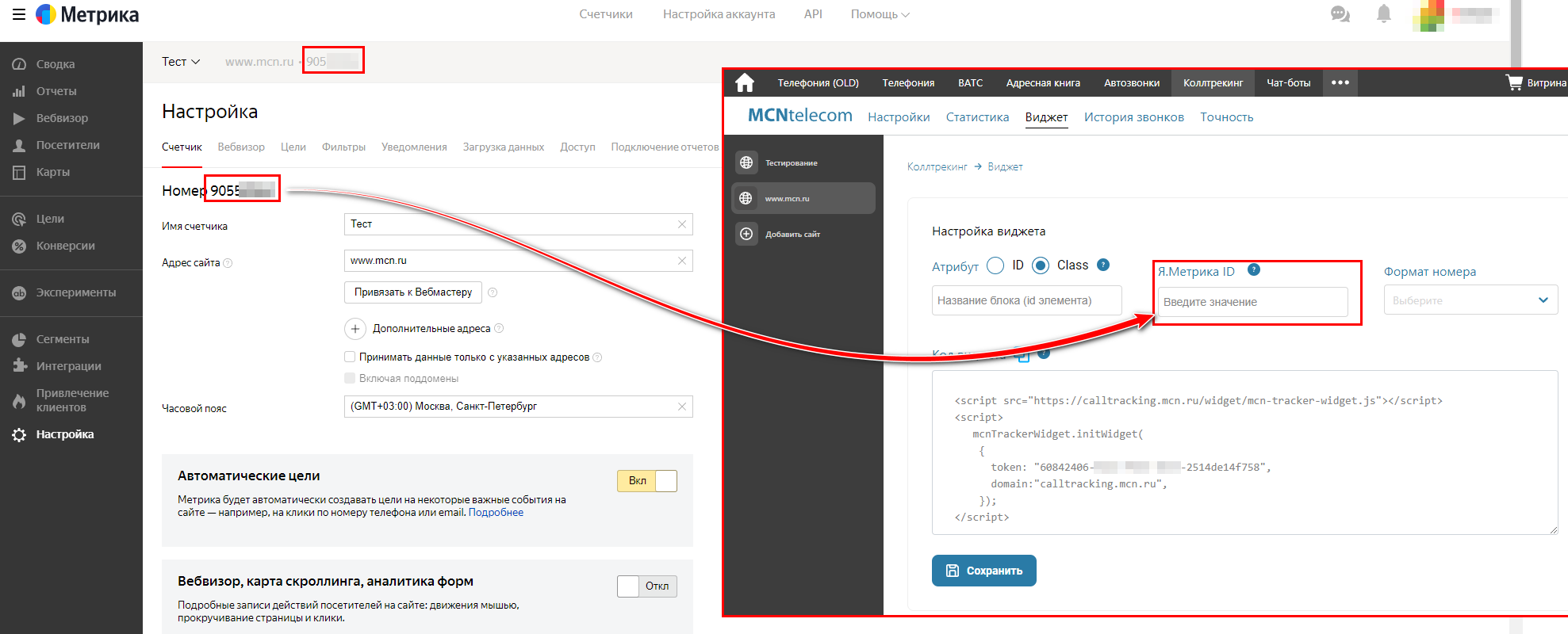Check Принимать данные только с указанных адресов
This screenshot has height=634, width=1568.
pos(350,357)
